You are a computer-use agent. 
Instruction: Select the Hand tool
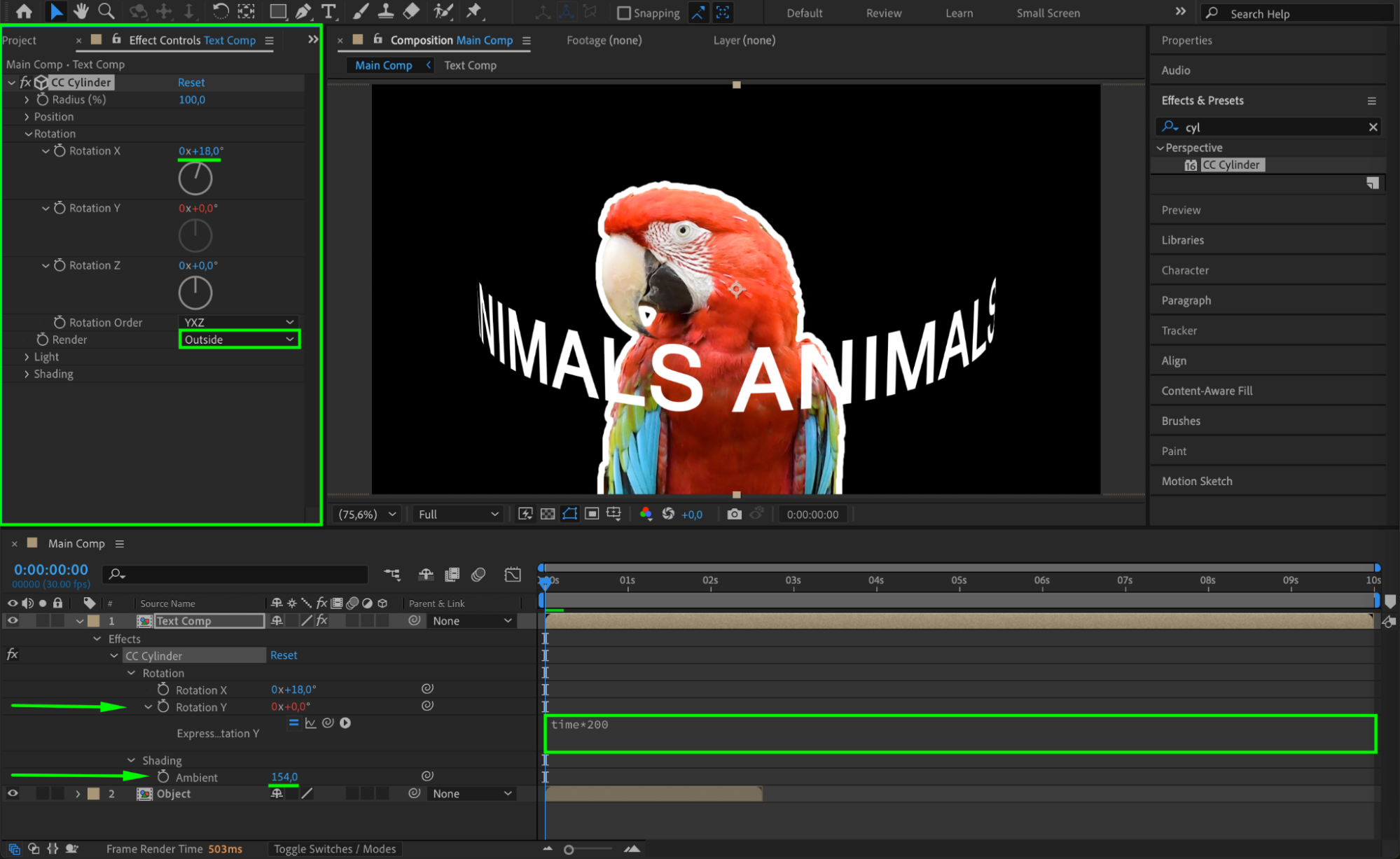(x=81, y=11)
